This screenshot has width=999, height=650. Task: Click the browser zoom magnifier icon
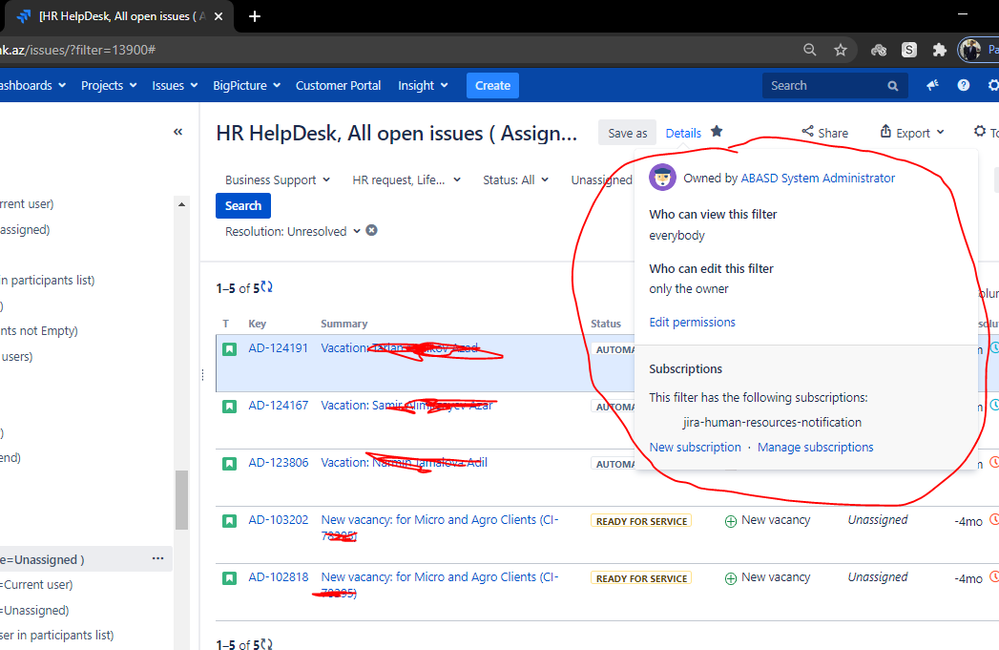click(x=810, y=50)
